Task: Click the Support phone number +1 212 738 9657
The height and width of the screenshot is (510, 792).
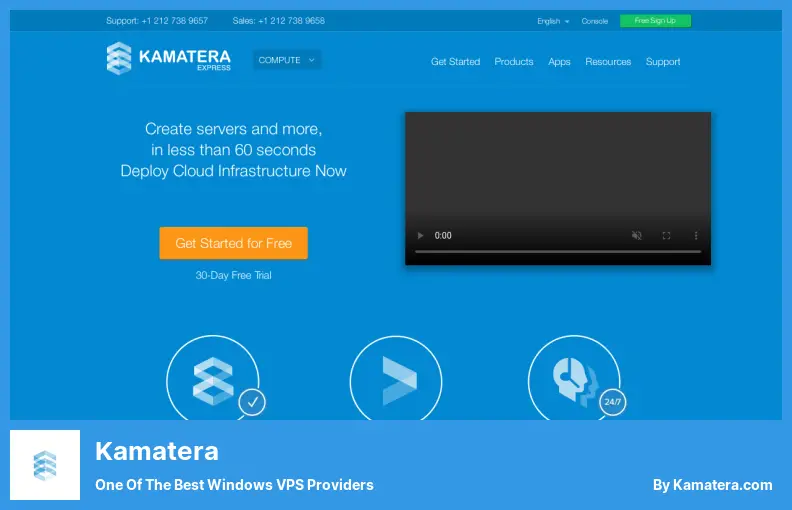Action: pos(175,21)
